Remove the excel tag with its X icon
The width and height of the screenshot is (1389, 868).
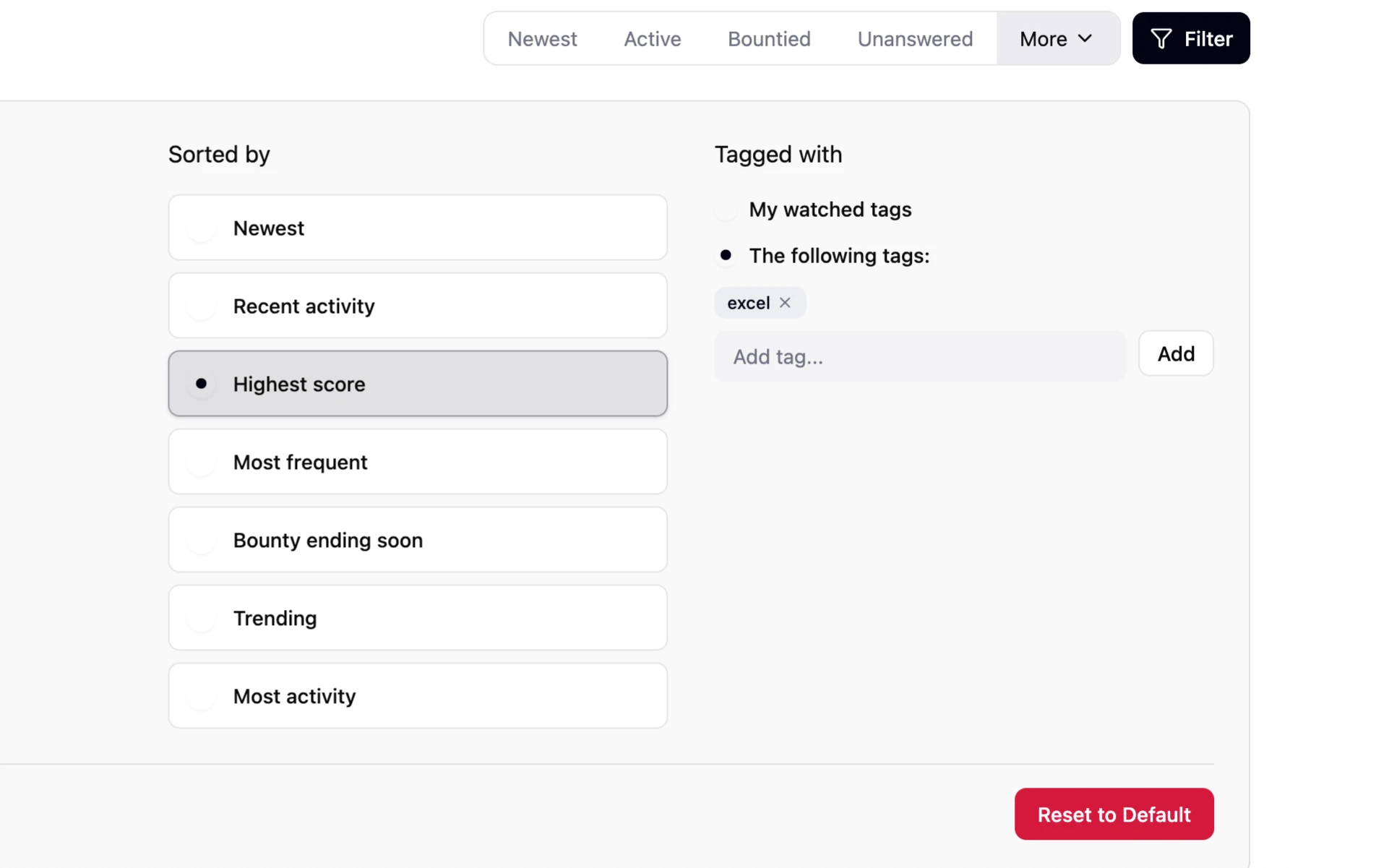[785, 303]
